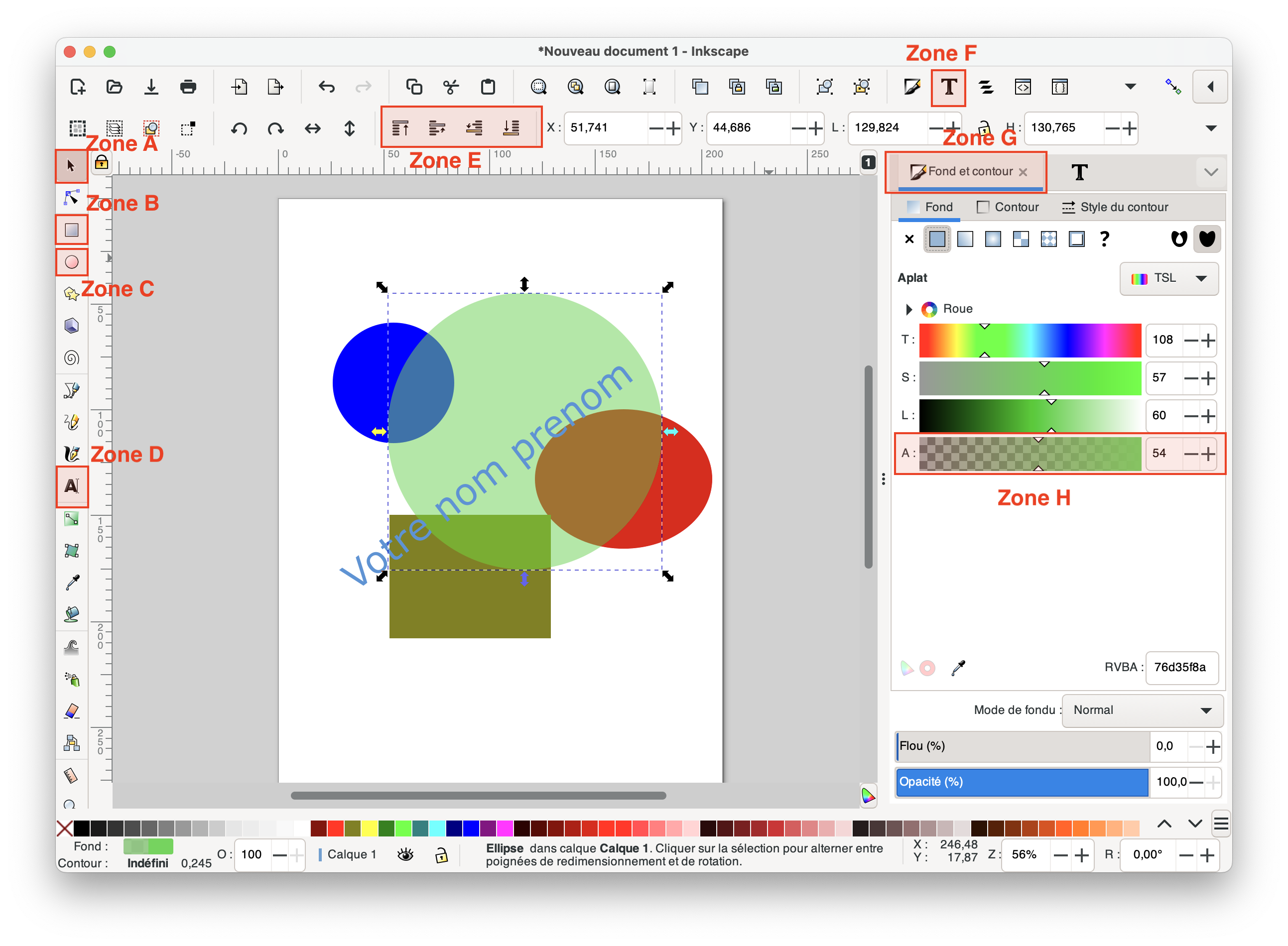Select unset paint question mark

point(1105,239)
